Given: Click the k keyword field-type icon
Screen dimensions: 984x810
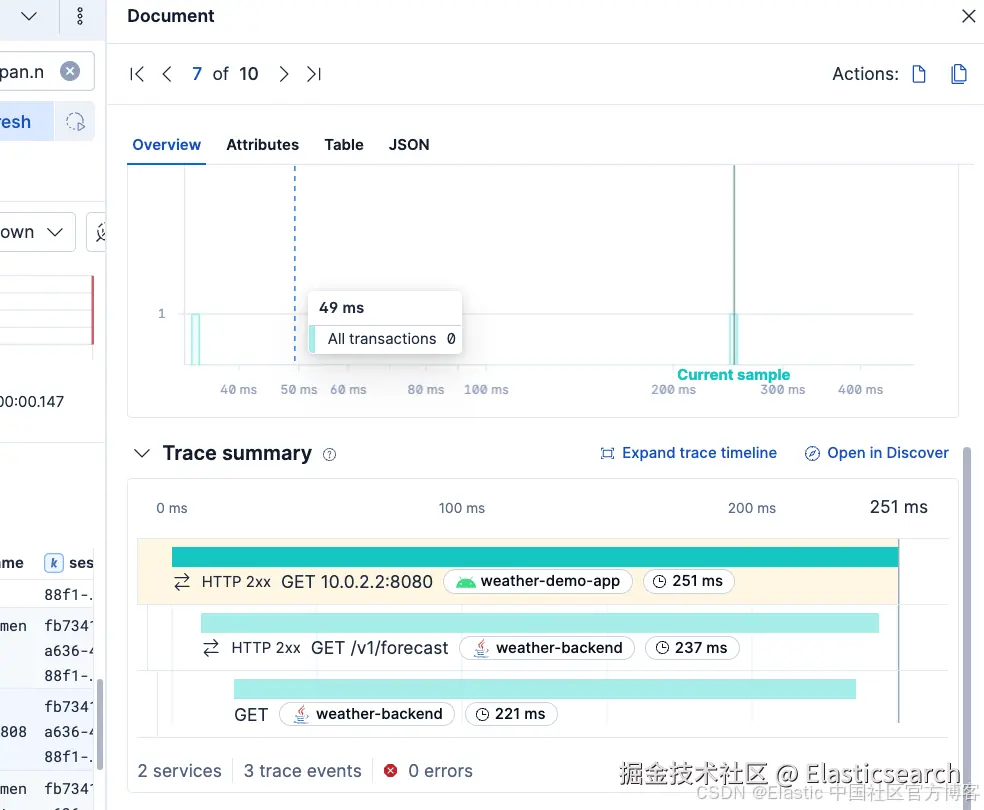Looking at the screenshot, I should (x=54, y=563).
